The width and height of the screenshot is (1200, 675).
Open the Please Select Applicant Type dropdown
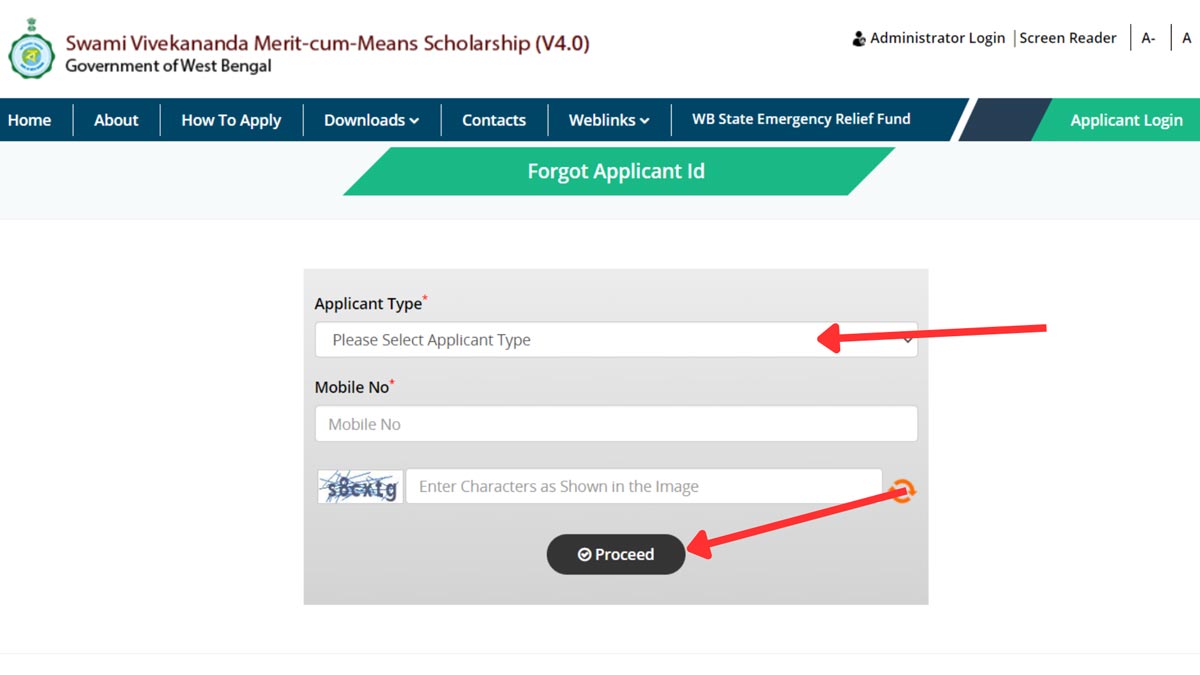[615, 340]
